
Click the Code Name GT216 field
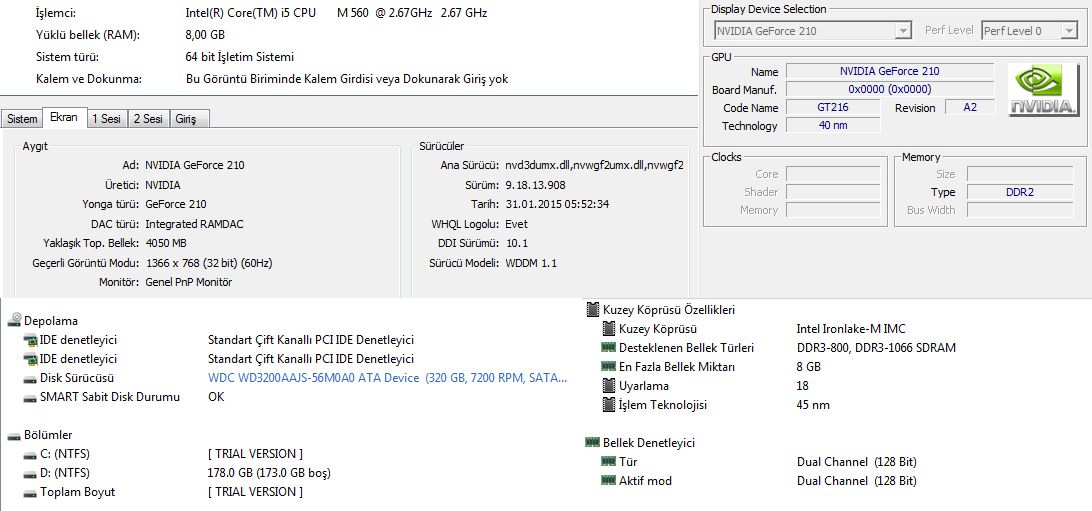click(833, 108)
